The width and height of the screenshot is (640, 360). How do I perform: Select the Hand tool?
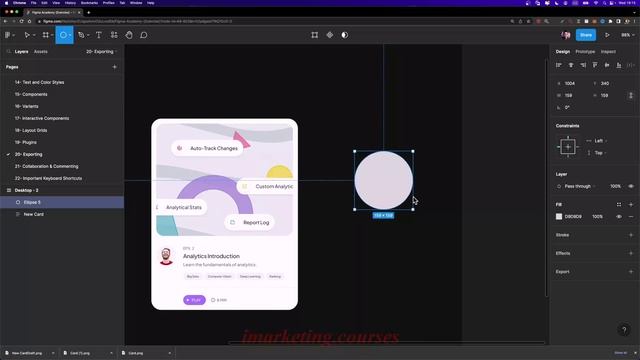click(x=129, y=35)
